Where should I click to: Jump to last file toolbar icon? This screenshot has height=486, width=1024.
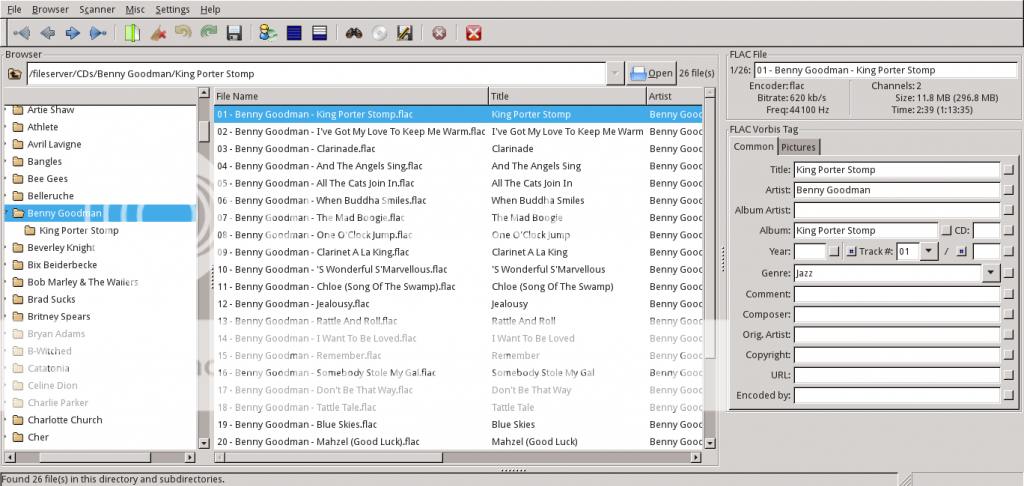[97, 33]
